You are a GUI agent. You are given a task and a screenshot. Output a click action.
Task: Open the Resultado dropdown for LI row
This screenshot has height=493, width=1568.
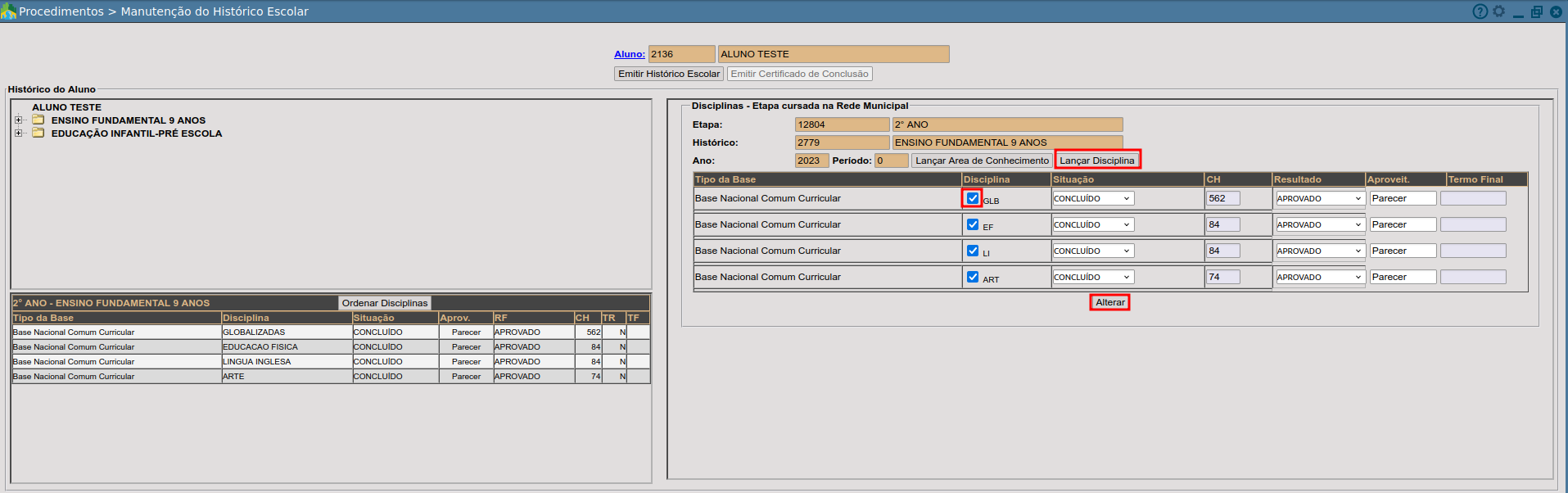[1320, 251]
